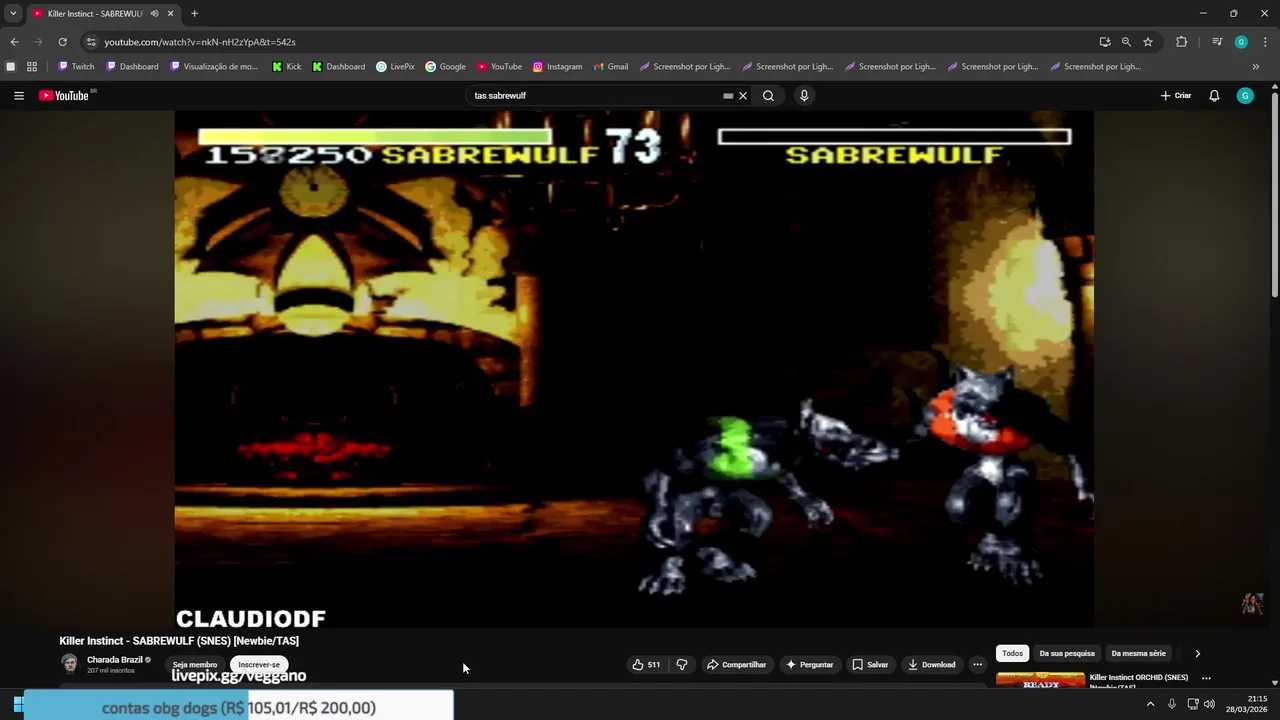This screenshot has width=1280, height=720.
Task: Open the Charada Brazil channel name
Action: [x=115, y=660]
